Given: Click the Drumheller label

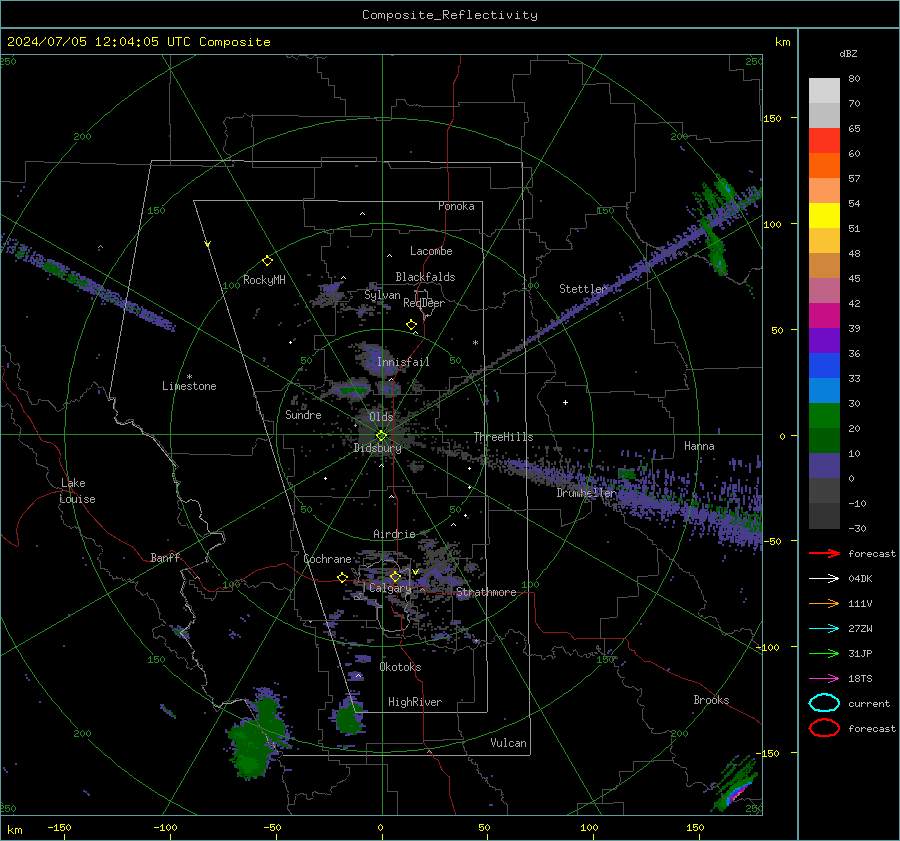Looking at the screenshot, I should pos(586,493).
